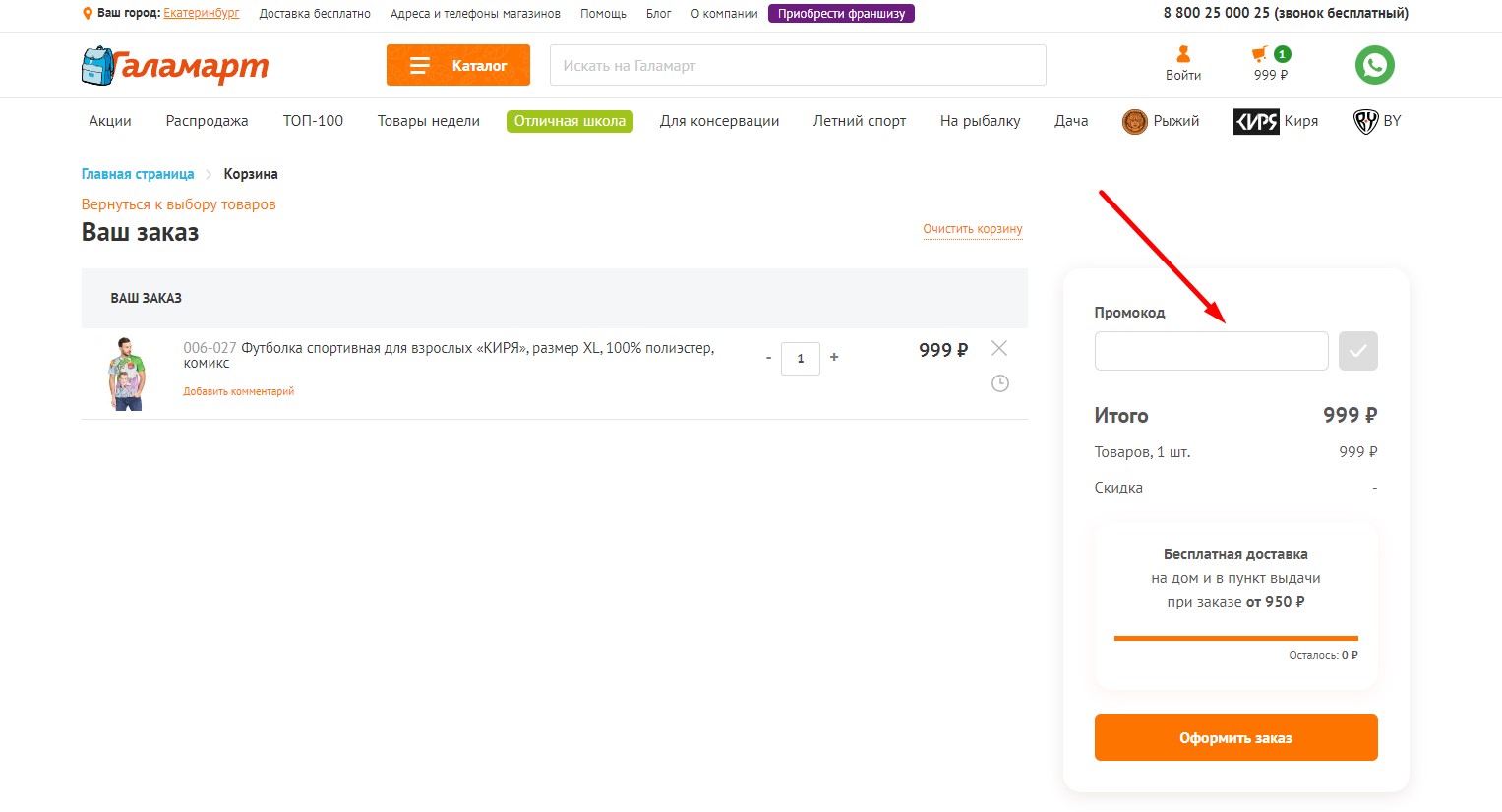Click the Промокод input field
Image resolution: width=1502 pixels, height=812 pixels.
click(x=1211, y=351)
